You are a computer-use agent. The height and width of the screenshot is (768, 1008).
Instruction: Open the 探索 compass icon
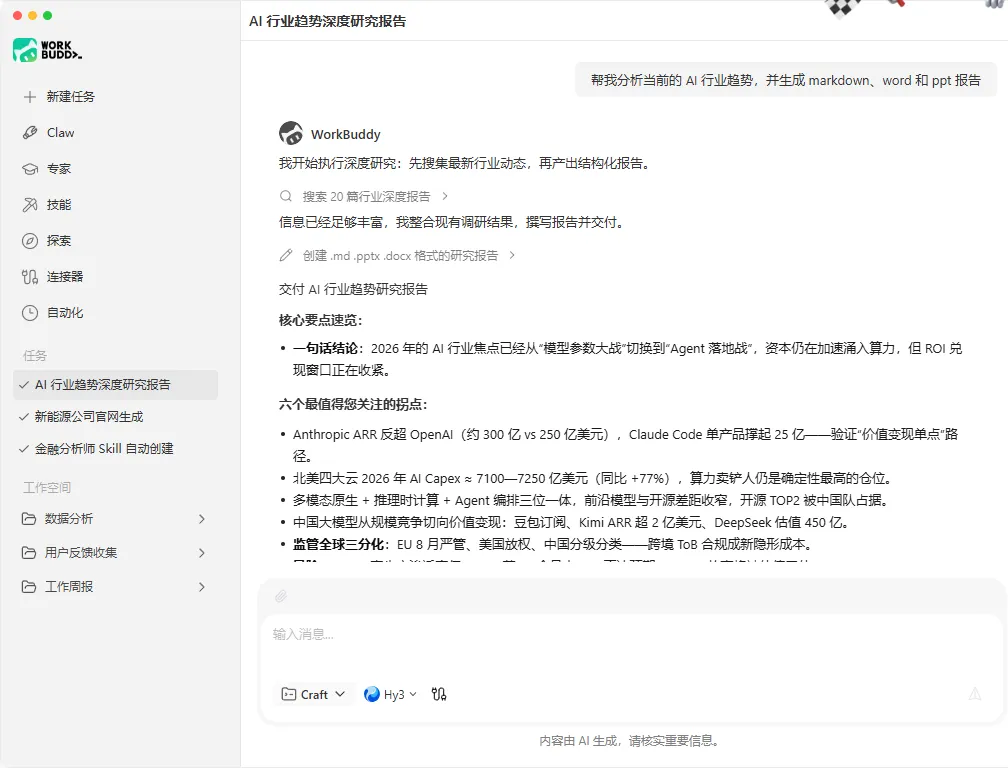coord(30,241)
